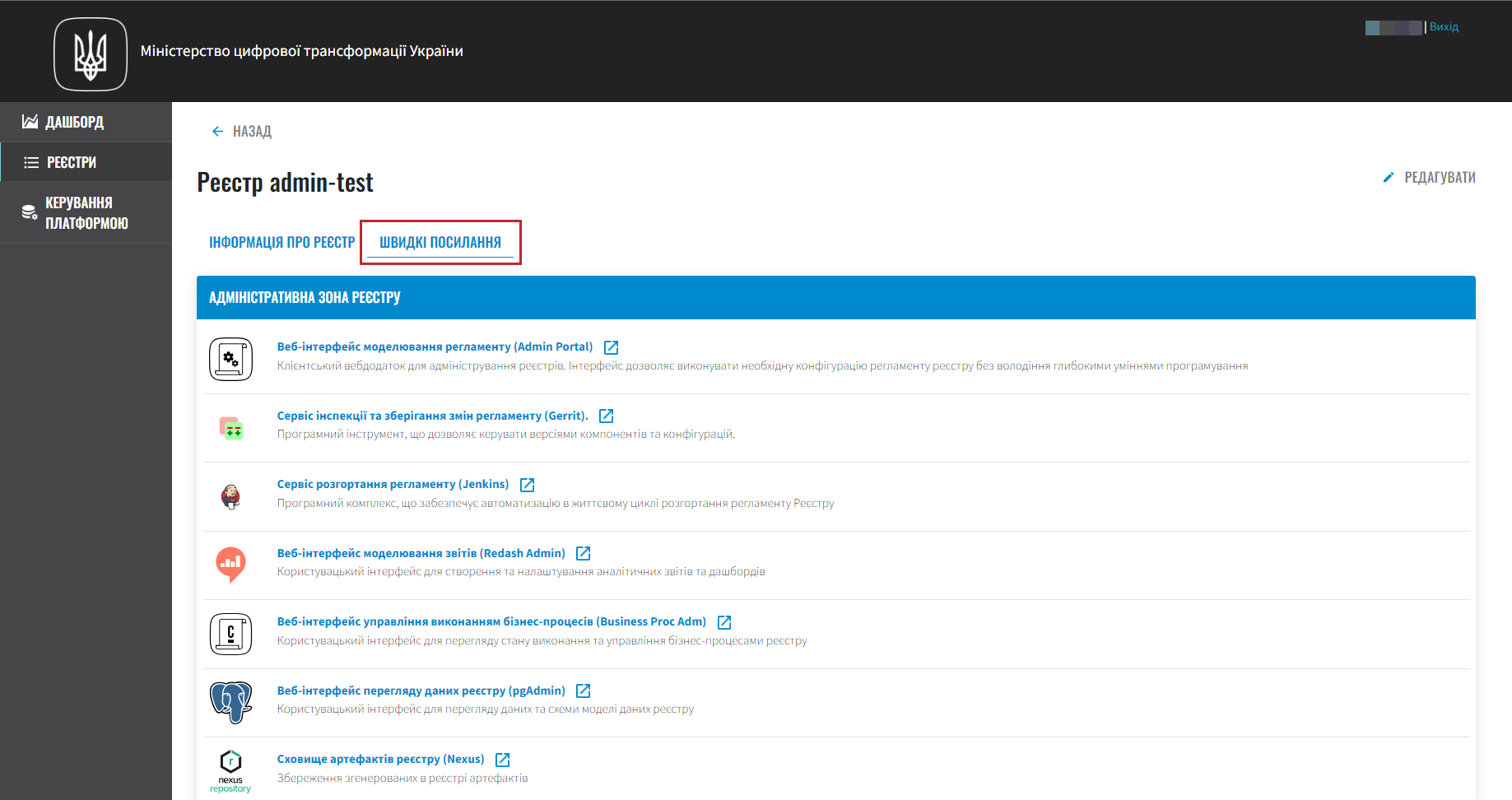Image resolution: width=1512 pixels, height=800 pixels.
Task: Click the blurred username next to Вихід
Action: (x=1393, y=27)
